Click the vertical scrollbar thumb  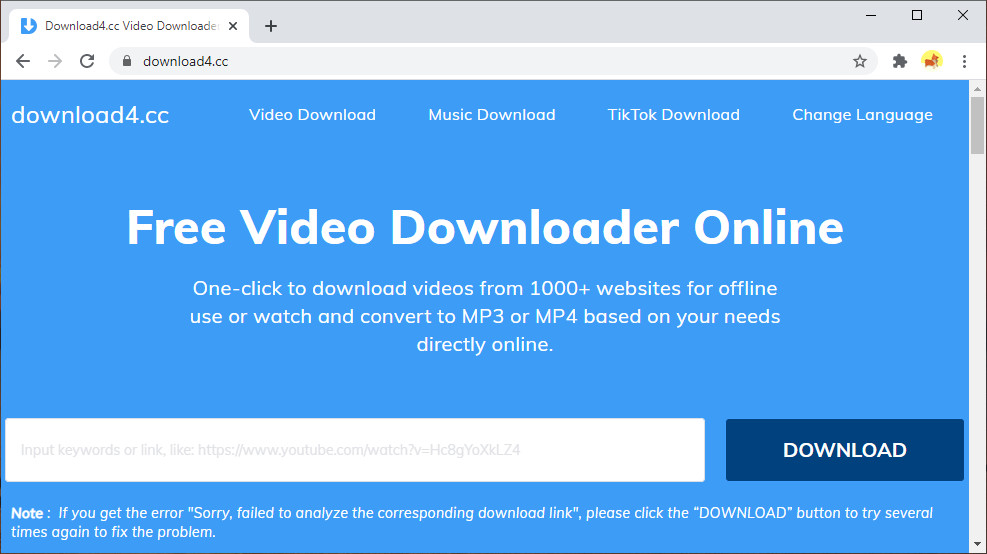978,126
